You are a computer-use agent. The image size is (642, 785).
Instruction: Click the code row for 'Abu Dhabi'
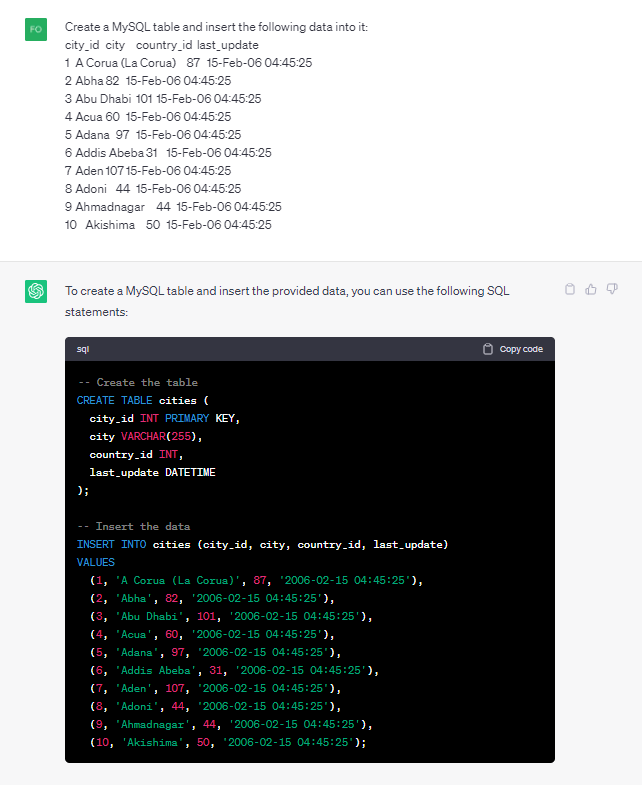point(231,617)
